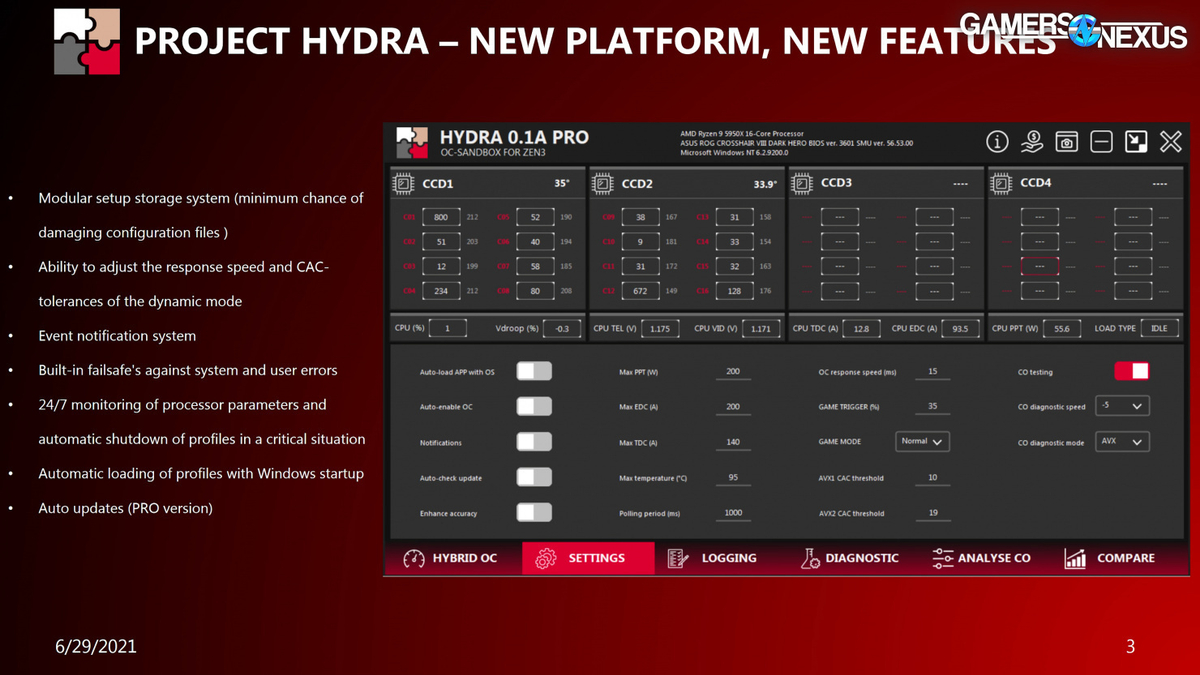
Task: Click the CPU (%) value box
Action: pos(448,328)
